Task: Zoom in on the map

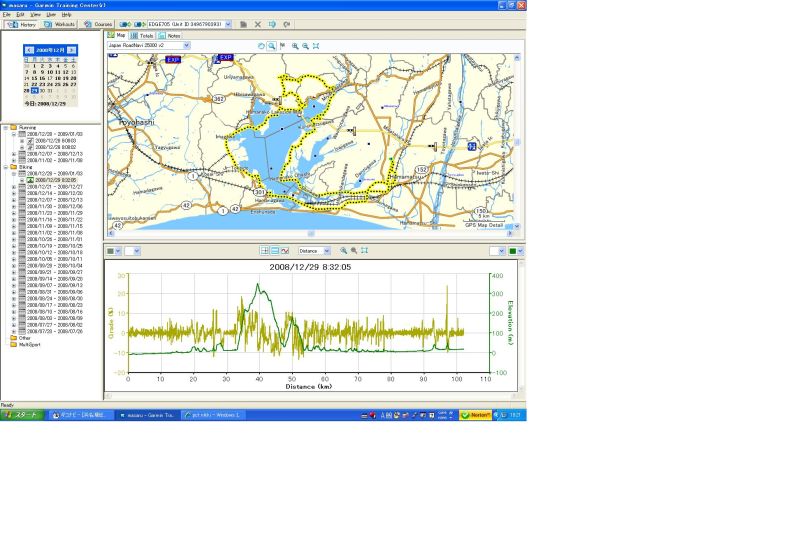Action: [295, 46]
